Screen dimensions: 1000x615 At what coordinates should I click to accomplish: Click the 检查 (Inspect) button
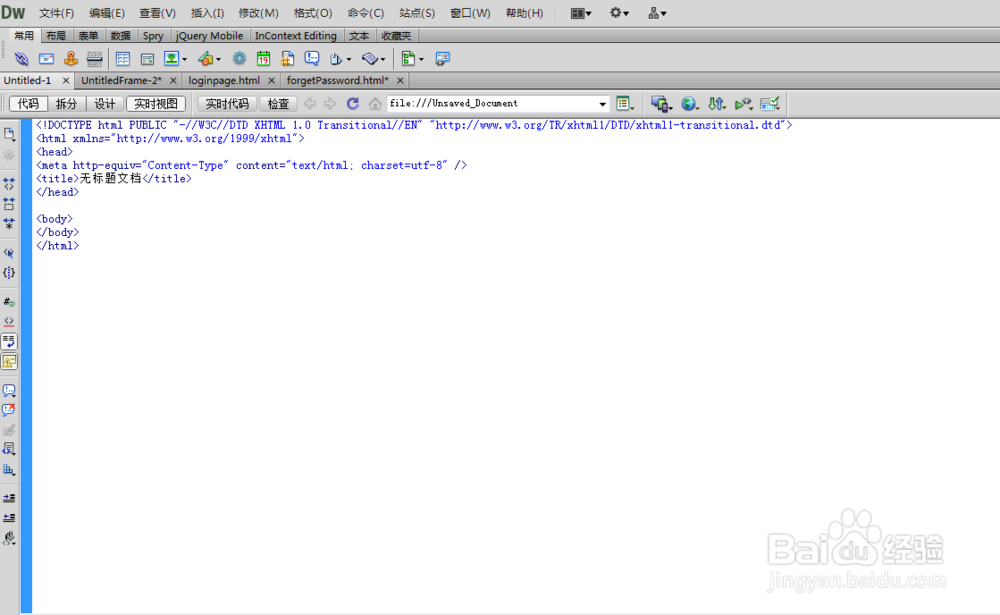click(278, 103)
